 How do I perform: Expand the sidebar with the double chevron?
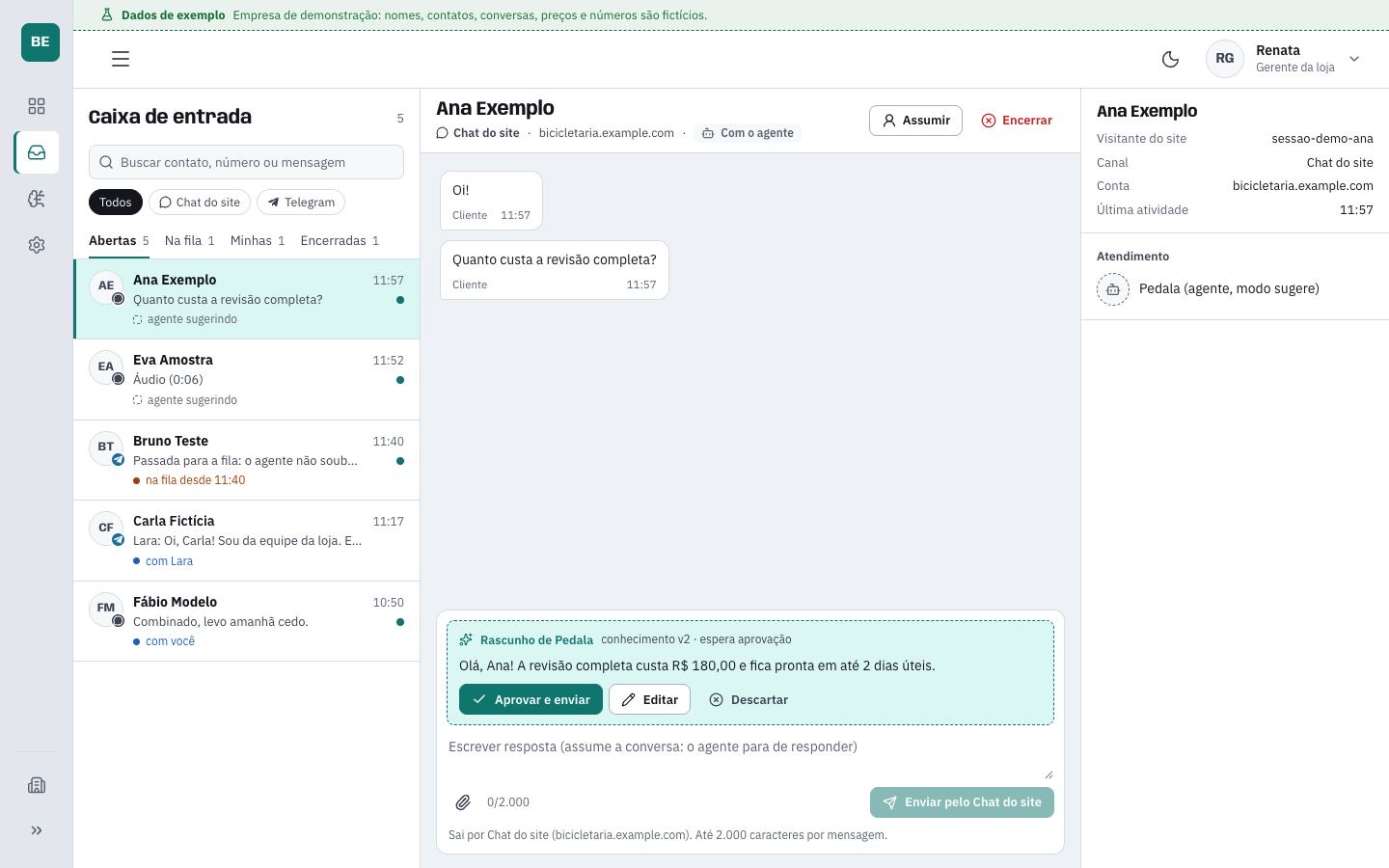click(37, 830)
